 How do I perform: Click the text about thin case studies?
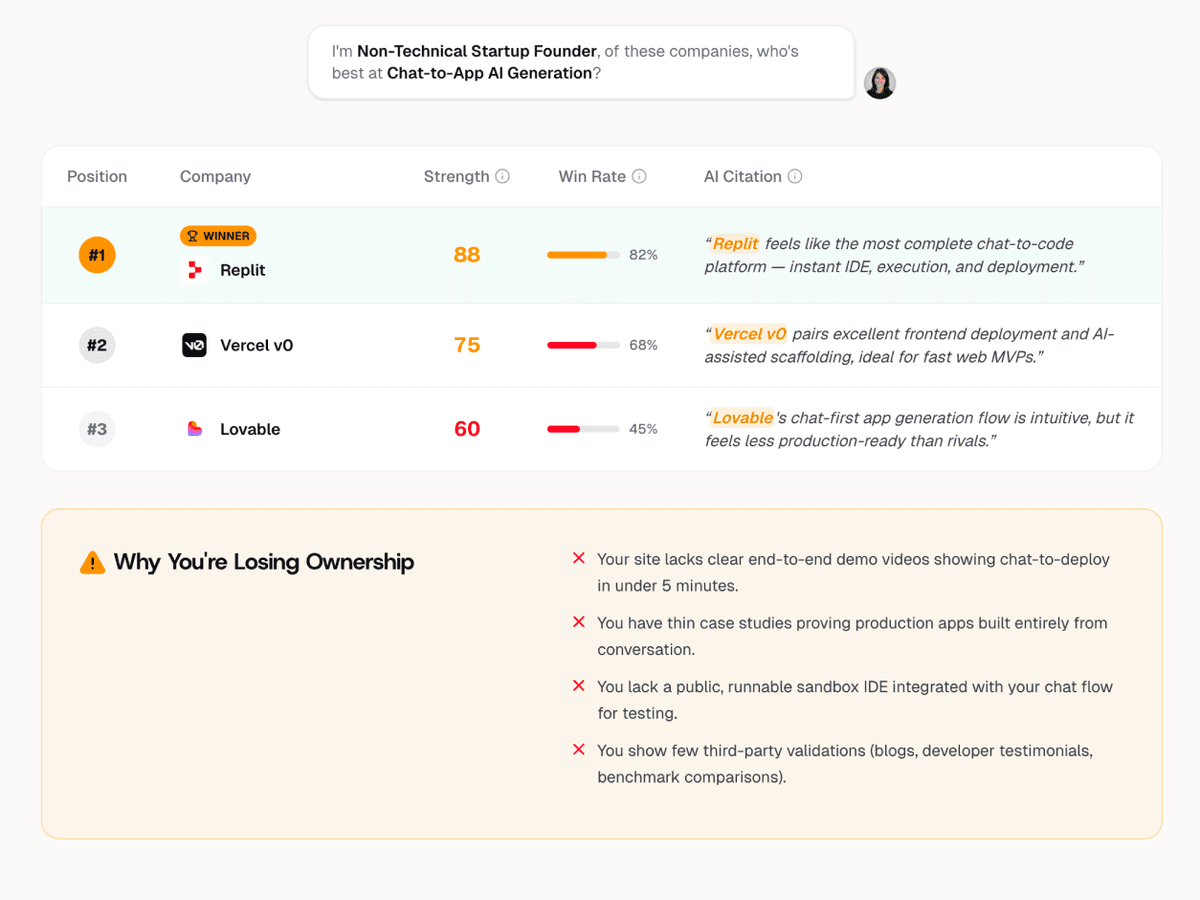point(852,636)
